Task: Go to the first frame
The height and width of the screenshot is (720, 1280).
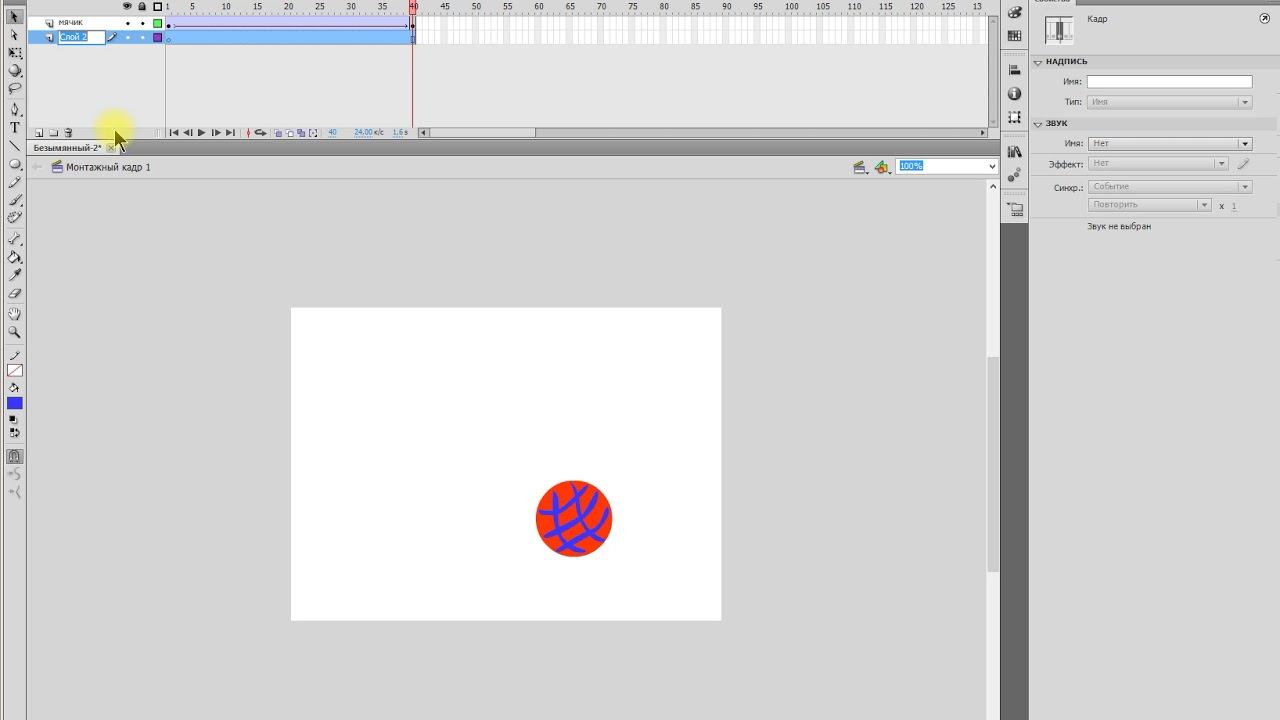Action: tap(174, 133)
